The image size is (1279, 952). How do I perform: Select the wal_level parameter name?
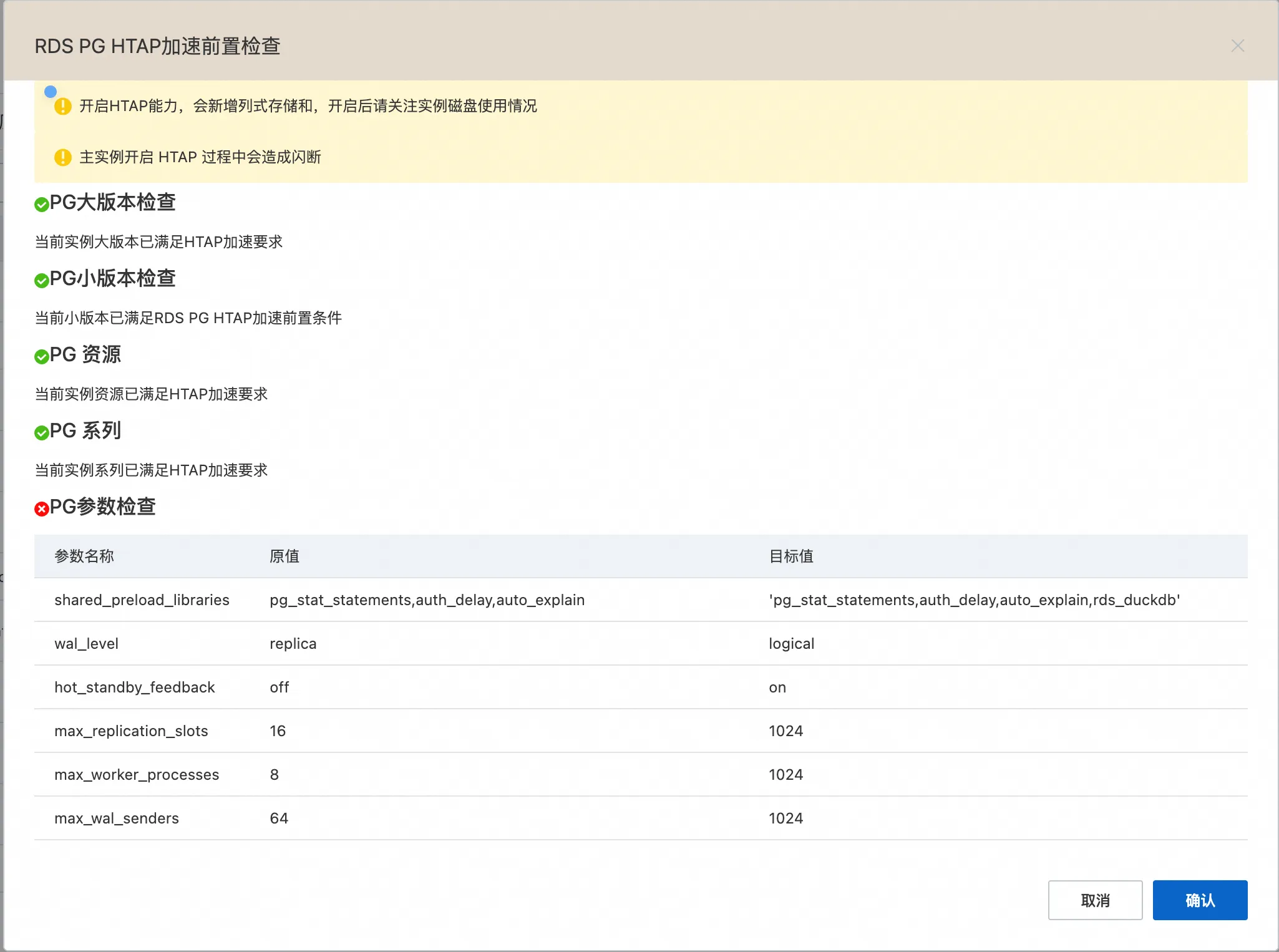pos(86,644)
